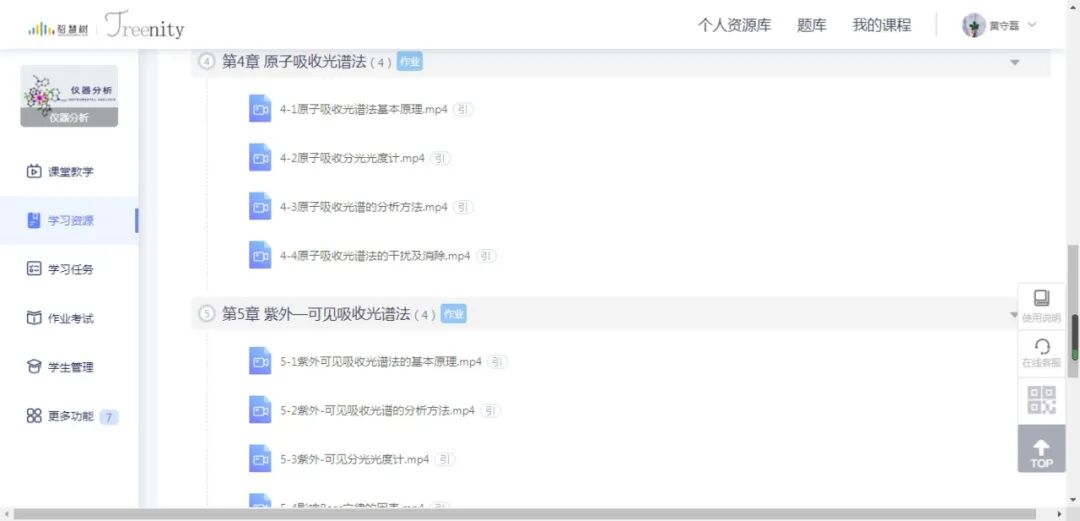This screenshot has height=521, width=1080.
Task: Click the 引 tag next to 4-2 file
Action: 440,158
